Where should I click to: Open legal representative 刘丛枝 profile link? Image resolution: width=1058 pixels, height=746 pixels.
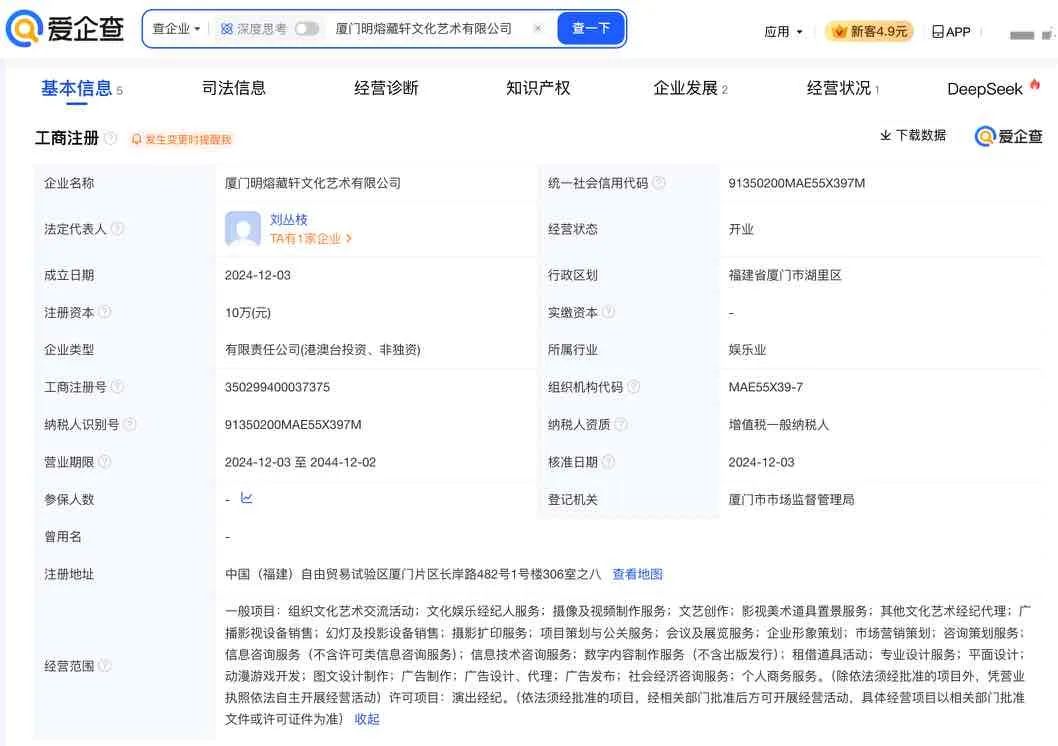[x=289, y=219]
